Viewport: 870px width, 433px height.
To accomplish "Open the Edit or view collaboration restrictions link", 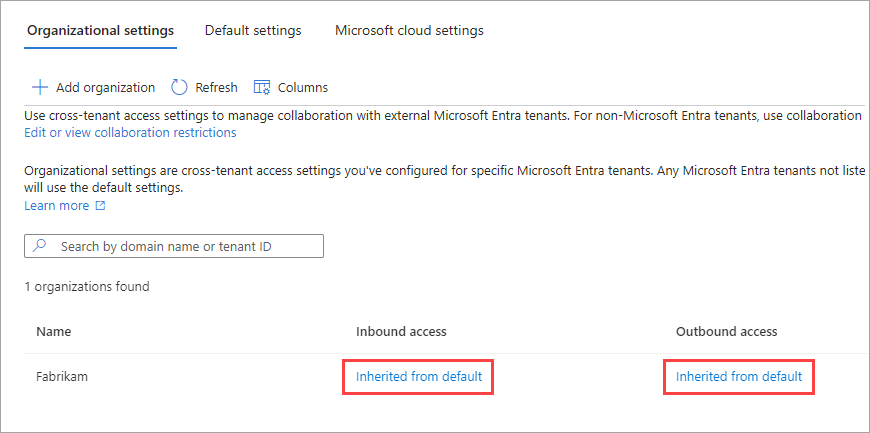I will (x=130, y=132).
